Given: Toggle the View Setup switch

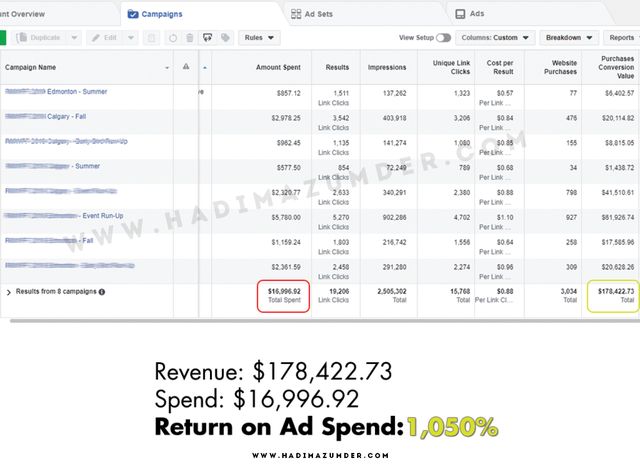Looking at the screenshot, I should pyautogui.click(x=443, y=38).
